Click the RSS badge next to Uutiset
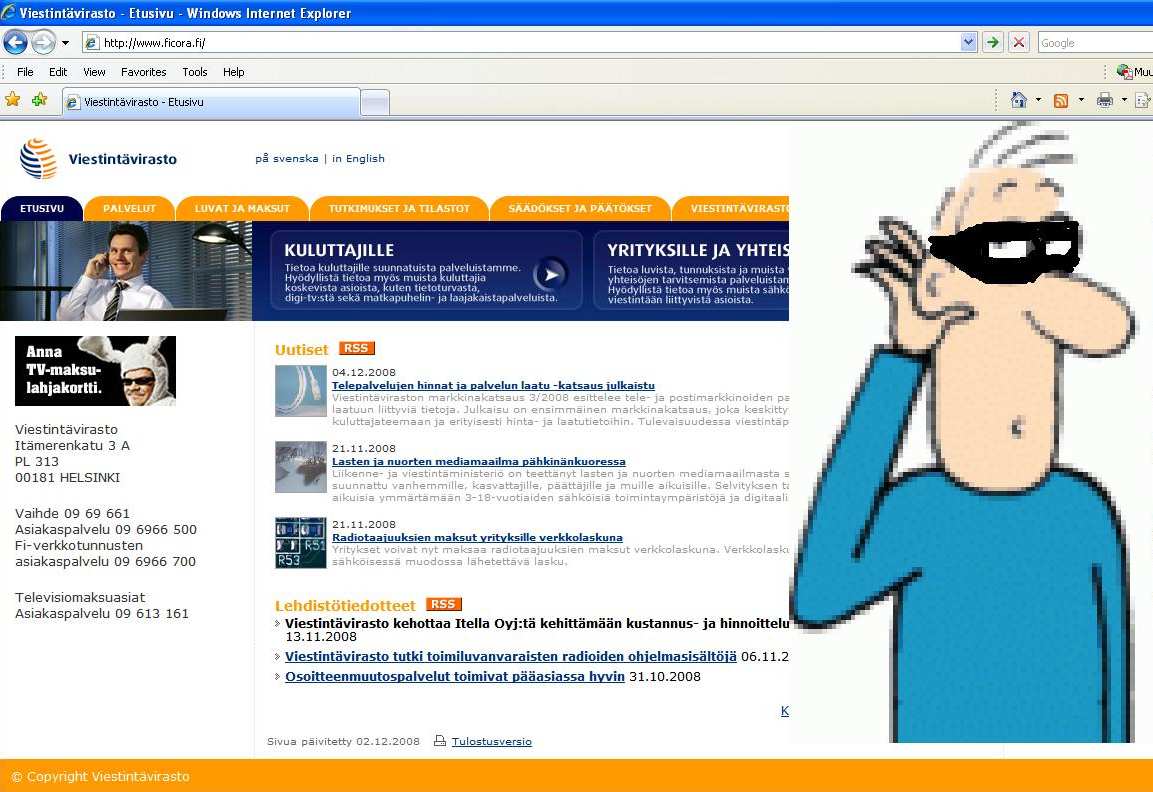The width and height of the screenshot is (1153, 792). coord(357,348)
